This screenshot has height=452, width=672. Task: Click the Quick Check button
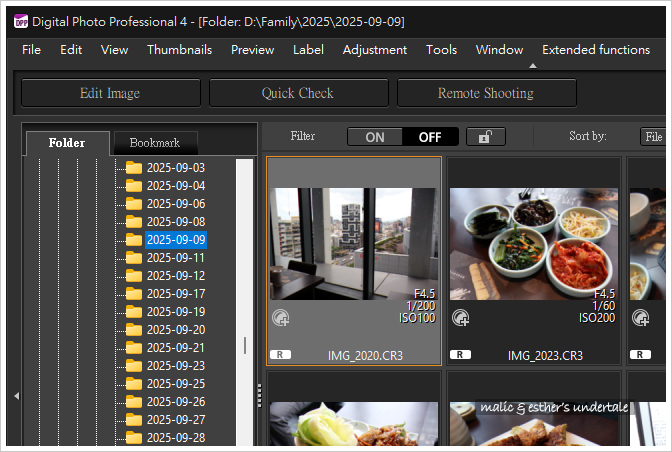click(298, 93)
